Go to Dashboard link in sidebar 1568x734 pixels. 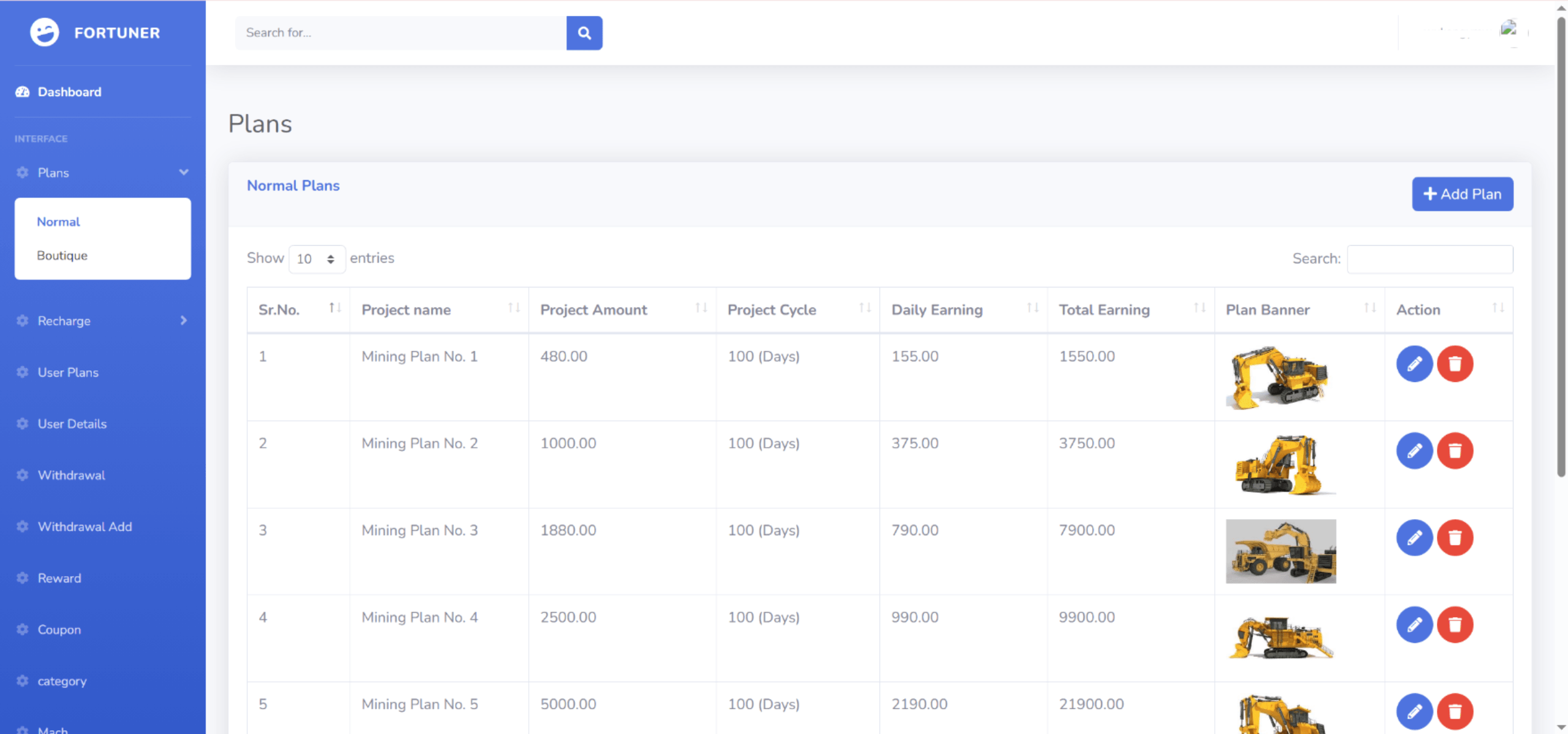click(69, 92)
